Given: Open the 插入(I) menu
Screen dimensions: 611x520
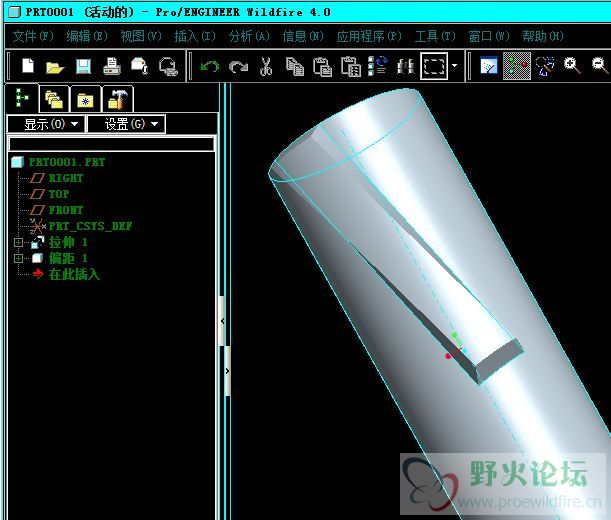Looking at the screenshot, I should [x=194, y=36].
